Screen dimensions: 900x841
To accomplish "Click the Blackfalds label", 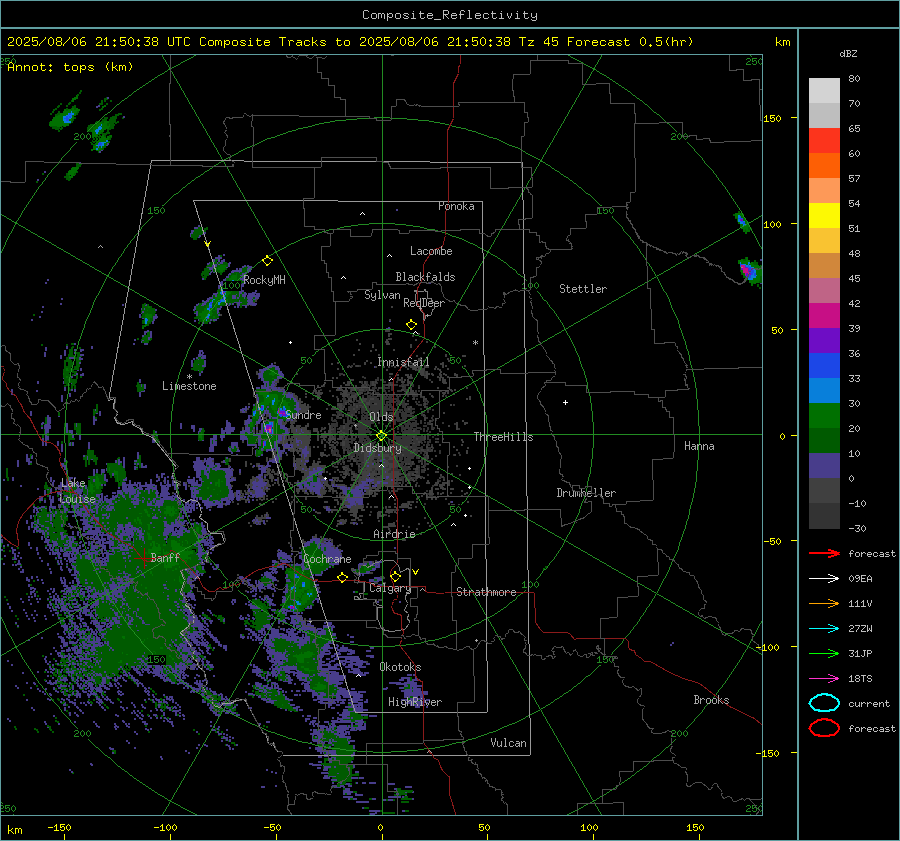I will click(425, 277).
